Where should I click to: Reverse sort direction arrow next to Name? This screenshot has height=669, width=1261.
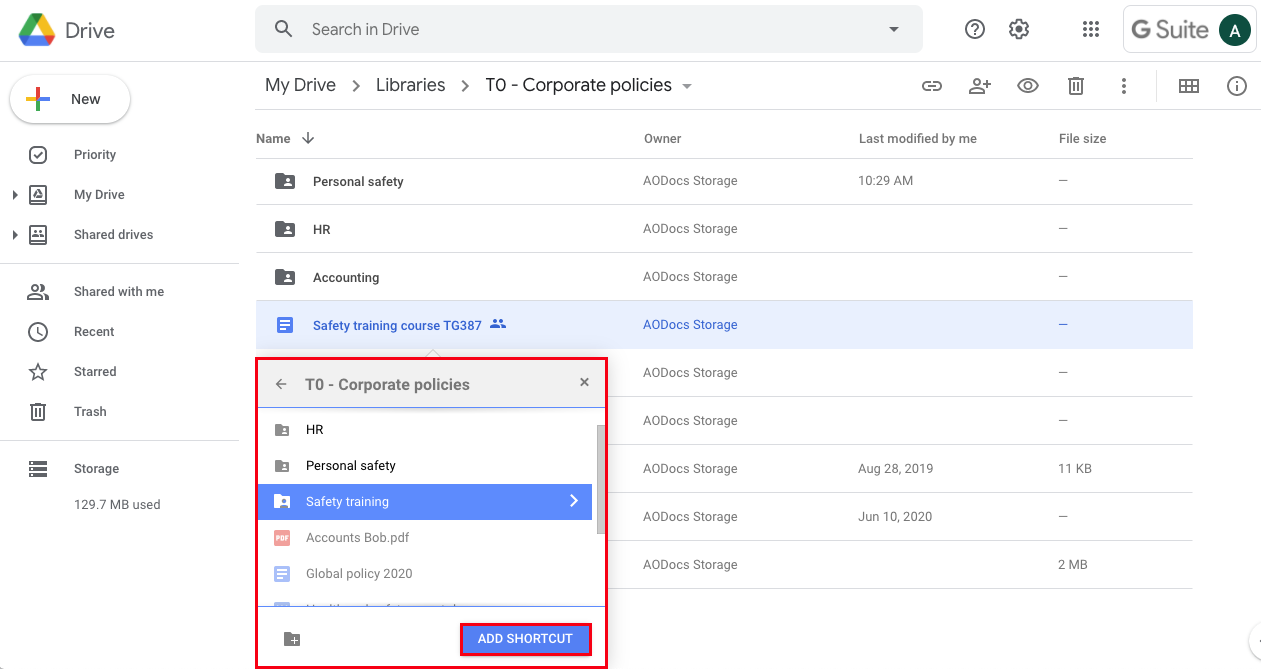click(308, 138)
